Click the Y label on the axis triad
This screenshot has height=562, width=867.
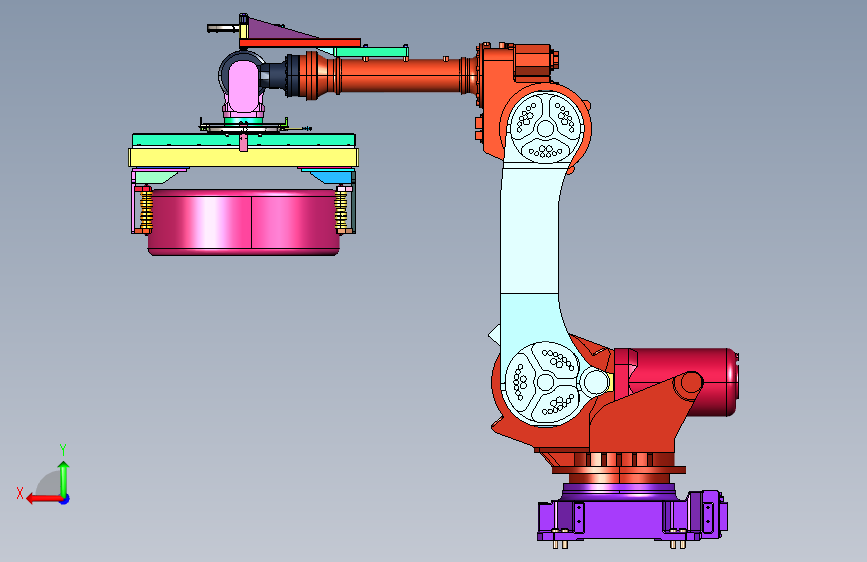coord(63,450)
